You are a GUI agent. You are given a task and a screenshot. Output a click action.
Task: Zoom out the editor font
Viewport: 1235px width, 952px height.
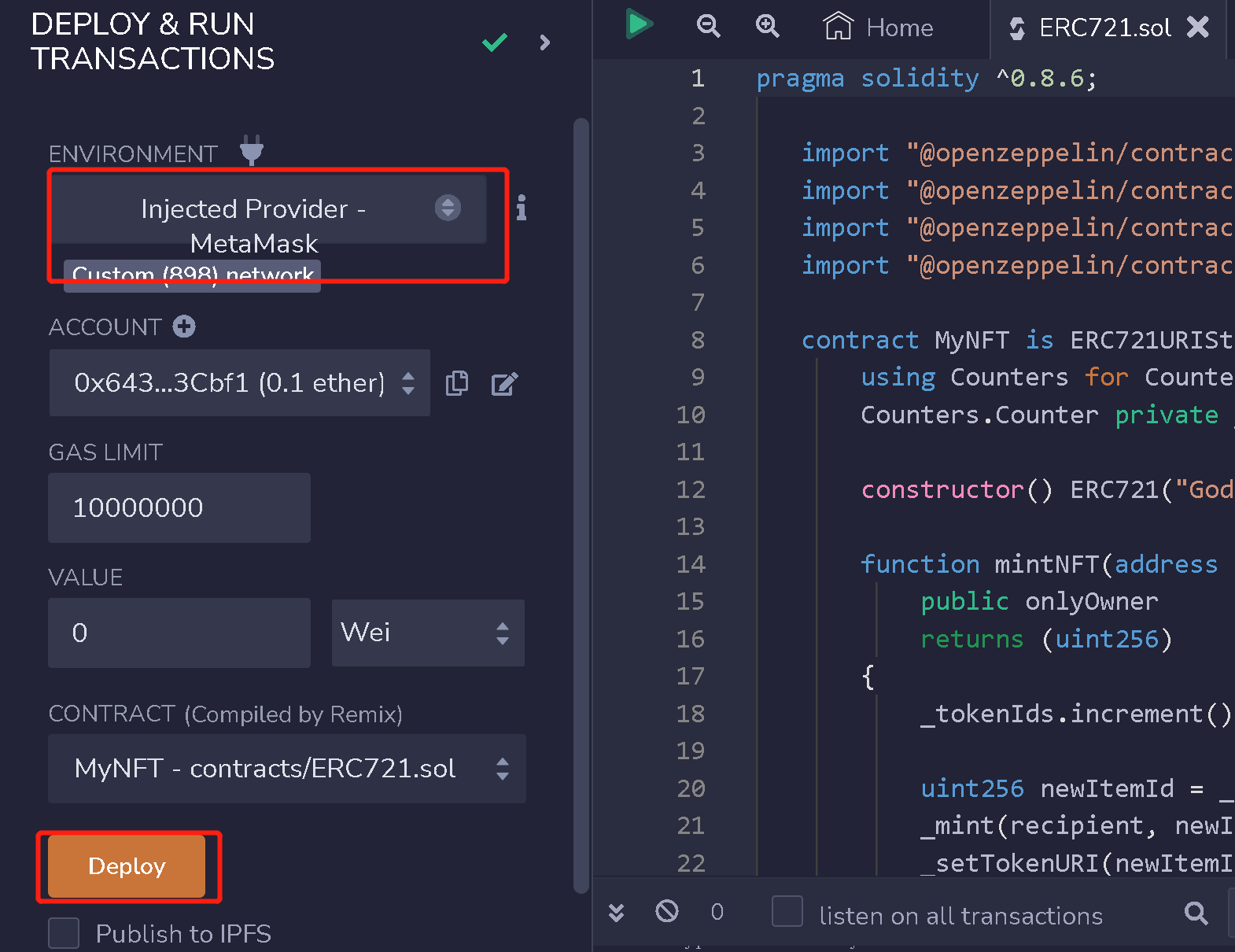tap(708, 26)
